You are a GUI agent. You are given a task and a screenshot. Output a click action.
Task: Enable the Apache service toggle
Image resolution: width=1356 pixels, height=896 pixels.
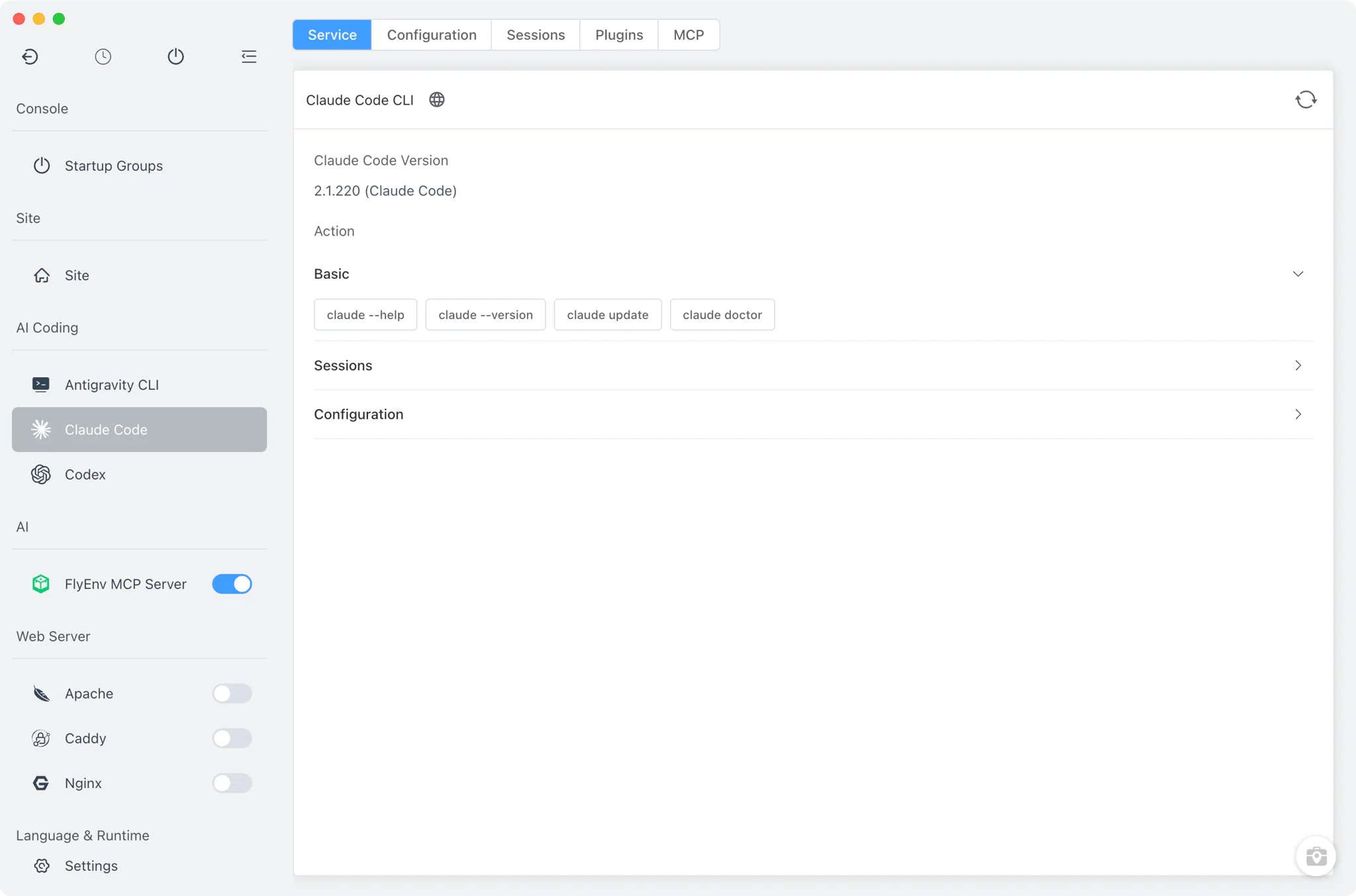(232, 694)
